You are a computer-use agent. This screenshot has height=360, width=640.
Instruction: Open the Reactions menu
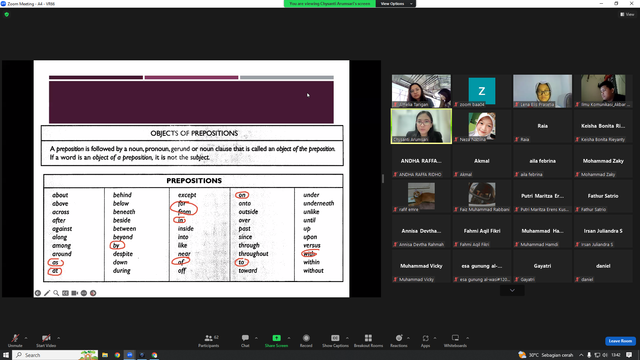tap(398, 340)
